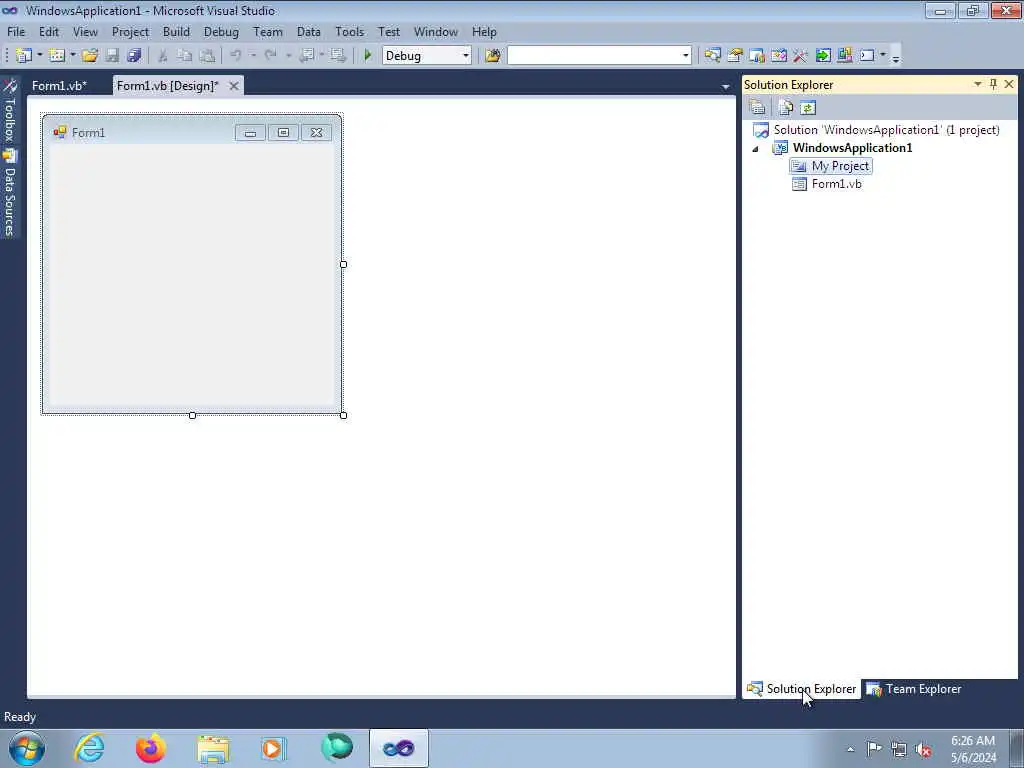Expand the Data Sources side panel
Image resolution: width=1024 pixels, height=768 pixels.
(10, 193)
